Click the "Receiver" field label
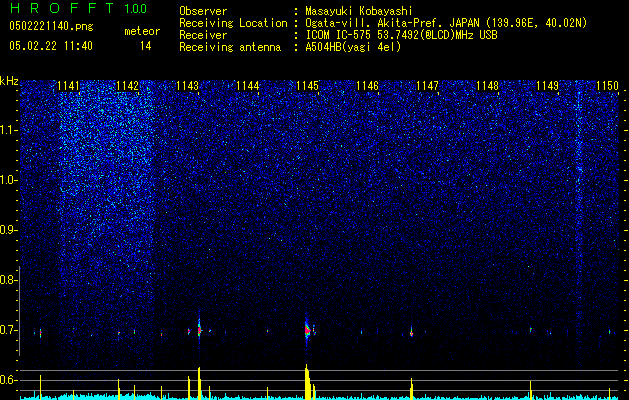Viewport: 629px width, 400px height. point(203,35)
